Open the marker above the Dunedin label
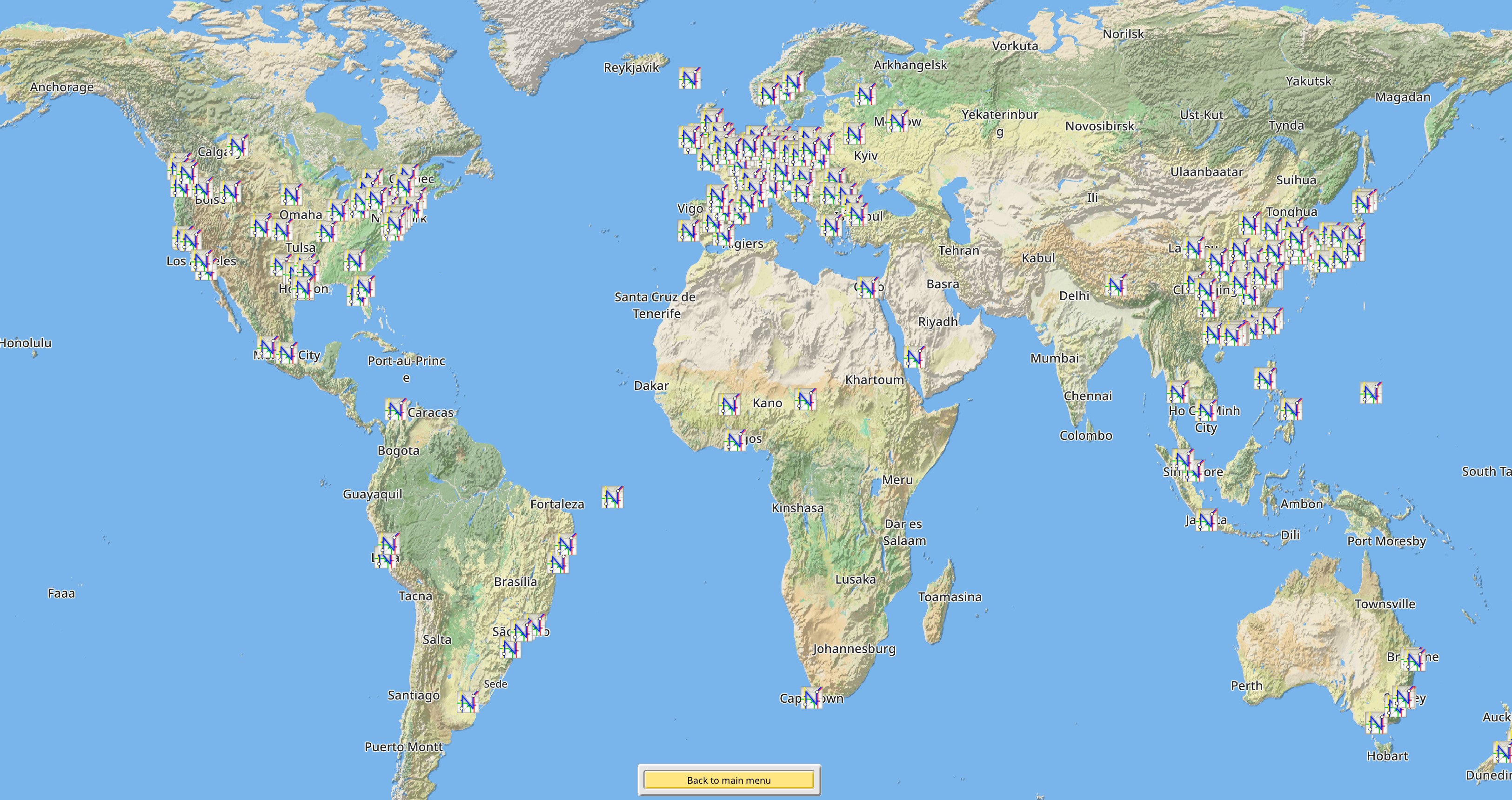The height and width of the screenshot is (800, 1512). point(1503,753)
